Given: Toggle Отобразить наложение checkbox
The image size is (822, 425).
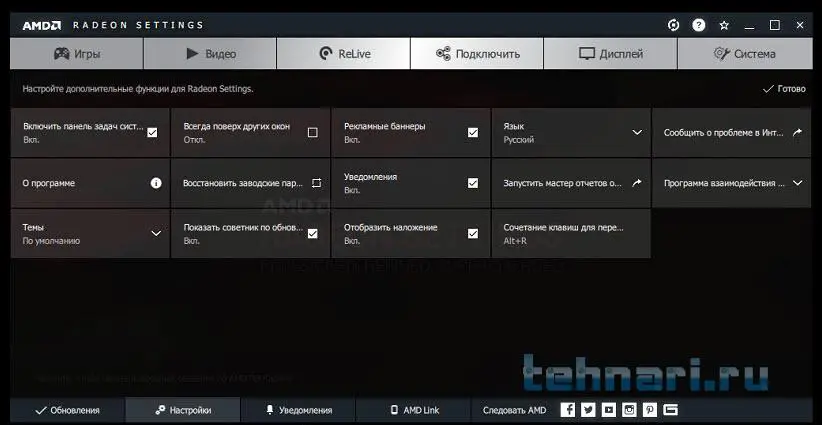Looking at the screenshot, I should (473, 233).
